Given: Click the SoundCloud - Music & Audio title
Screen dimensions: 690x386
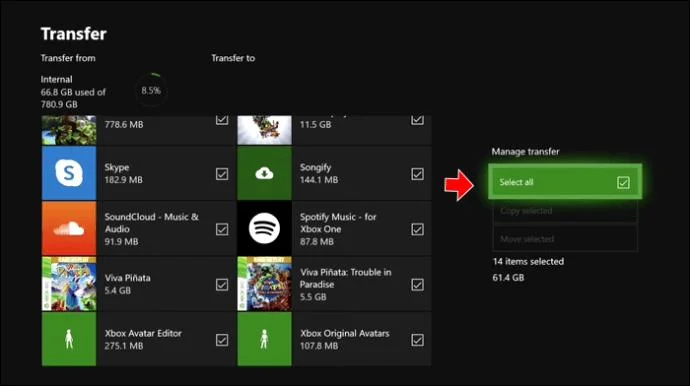Looking at the screenshot, I should (151, 223).
